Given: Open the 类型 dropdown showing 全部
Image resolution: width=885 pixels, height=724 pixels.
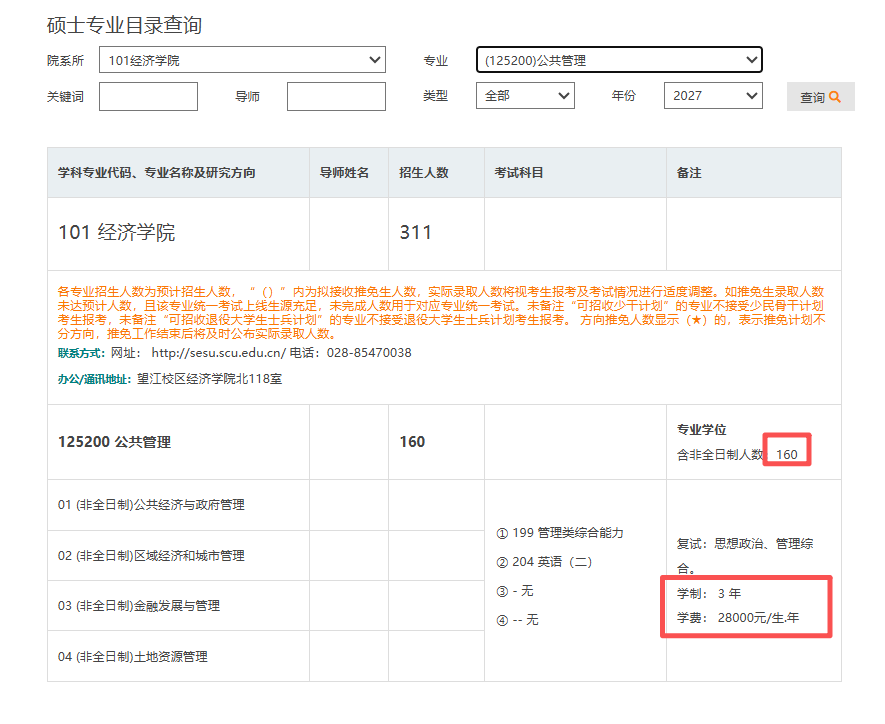Looking at the screenshot, I should 525,96.
